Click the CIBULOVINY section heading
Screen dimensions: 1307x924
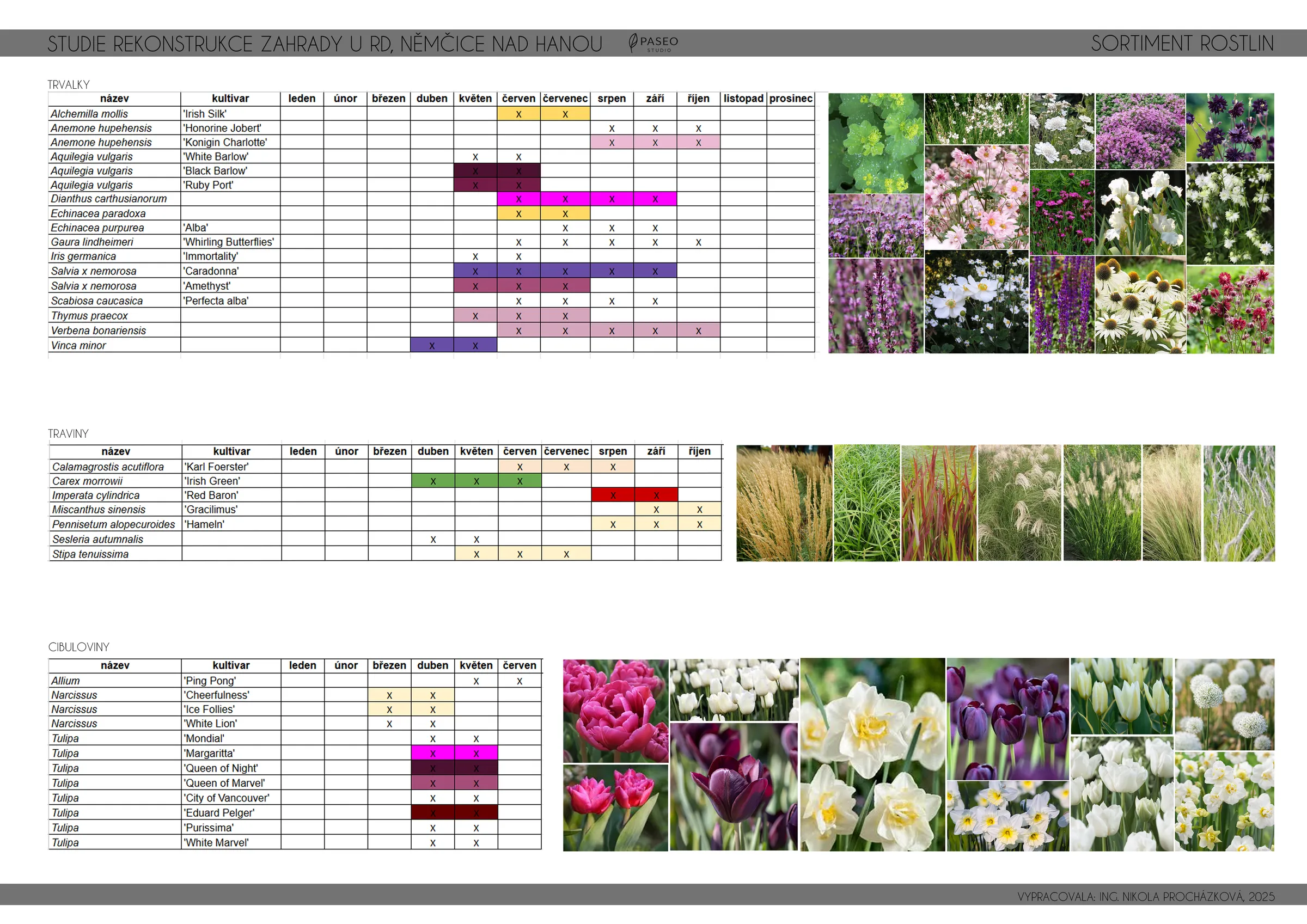click(x=78, y=647)
